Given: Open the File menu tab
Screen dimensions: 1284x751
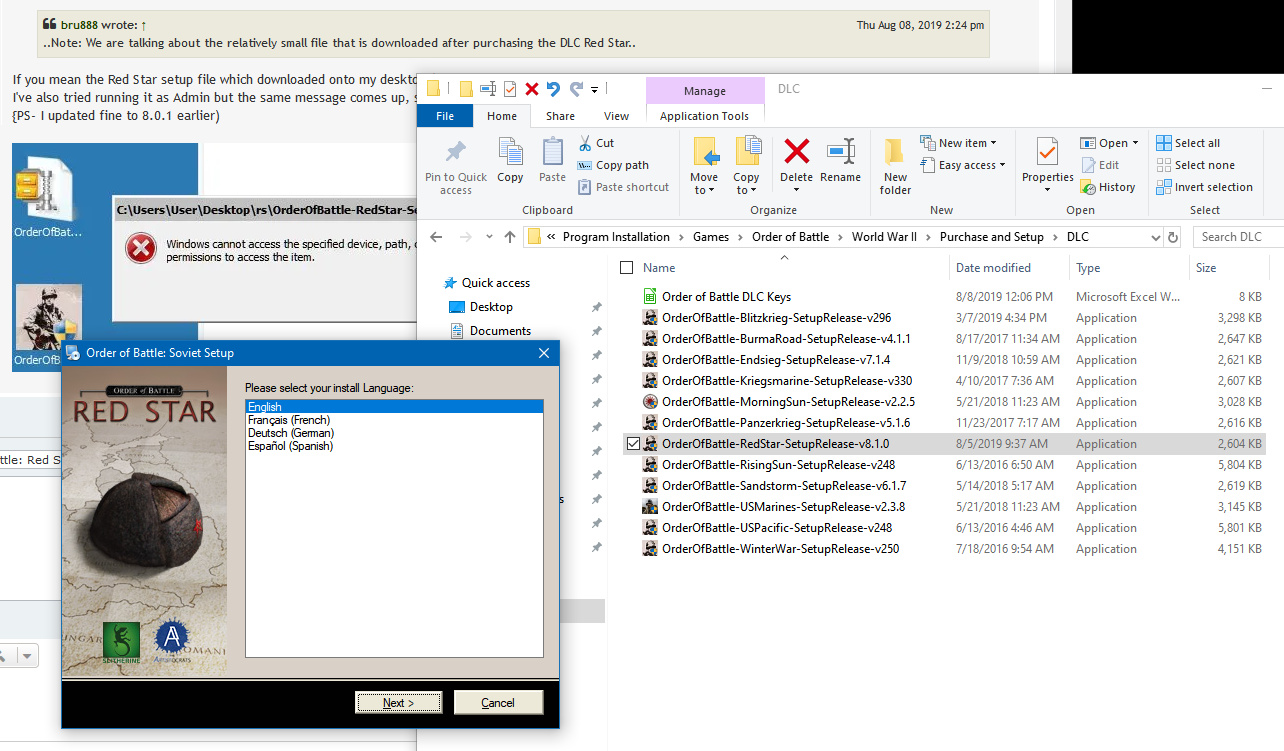Looking at the screenshot, I should point(445,116).
